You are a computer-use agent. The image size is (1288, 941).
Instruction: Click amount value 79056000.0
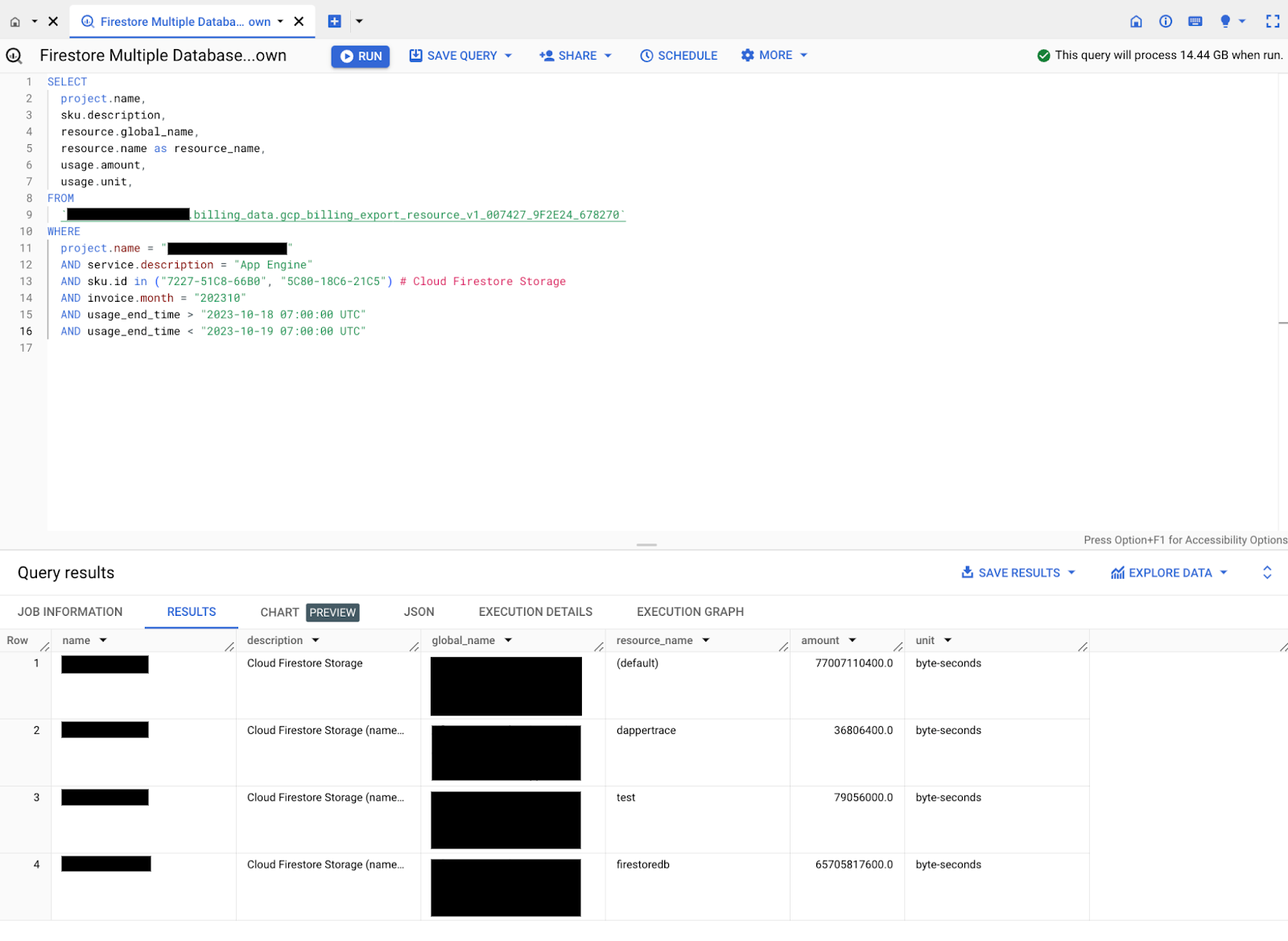(863, 798)
